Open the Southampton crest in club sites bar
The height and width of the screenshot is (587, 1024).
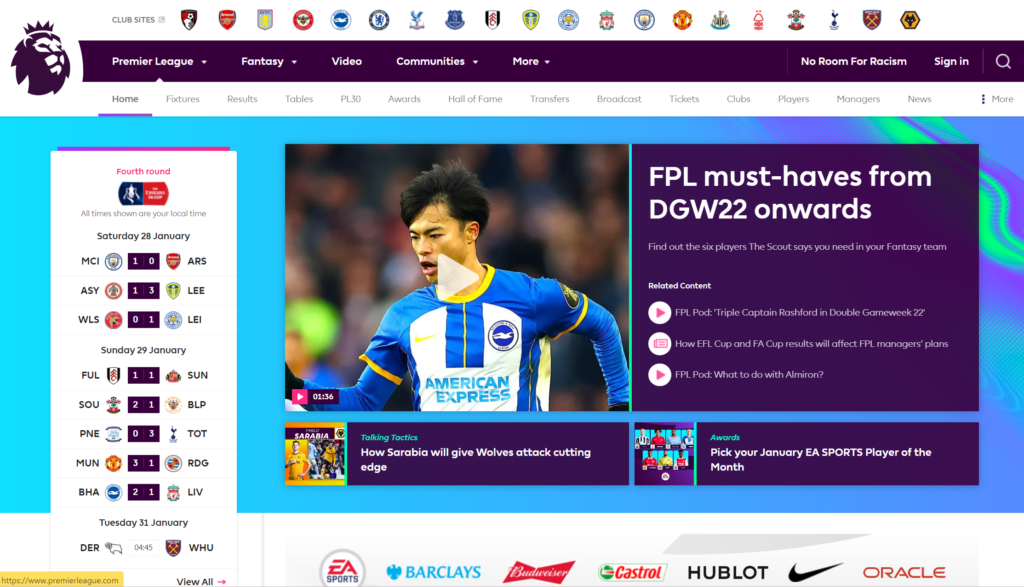tap(796, 20)
